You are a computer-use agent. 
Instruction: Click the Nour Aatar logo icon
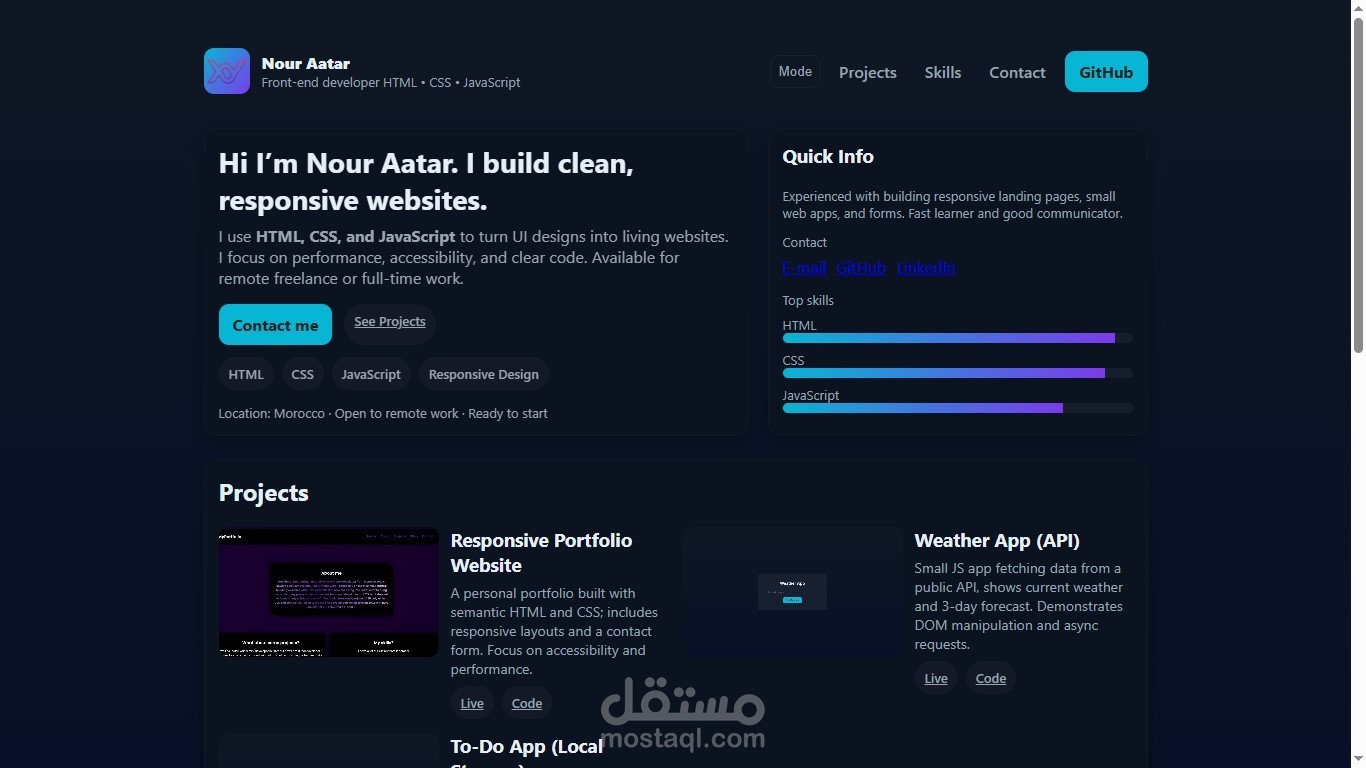click(227, 71)
